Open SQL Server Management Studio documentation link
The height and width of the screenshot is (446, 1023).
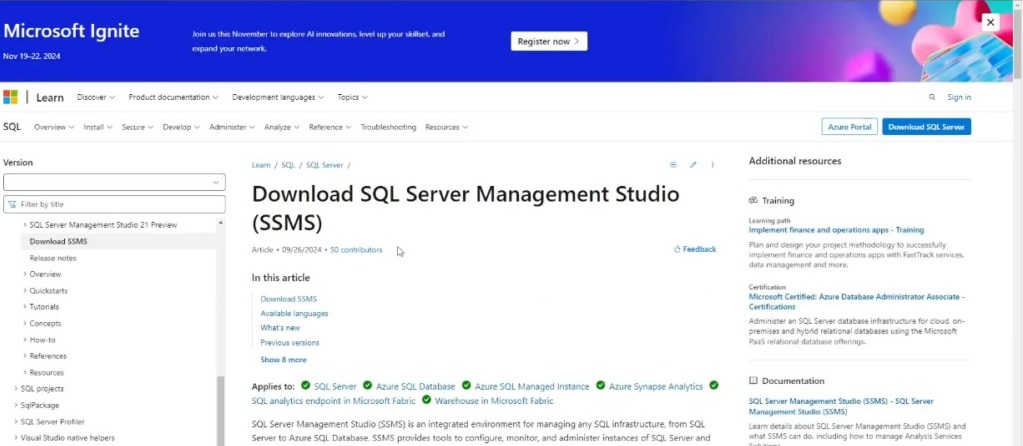tap(841, 406)
